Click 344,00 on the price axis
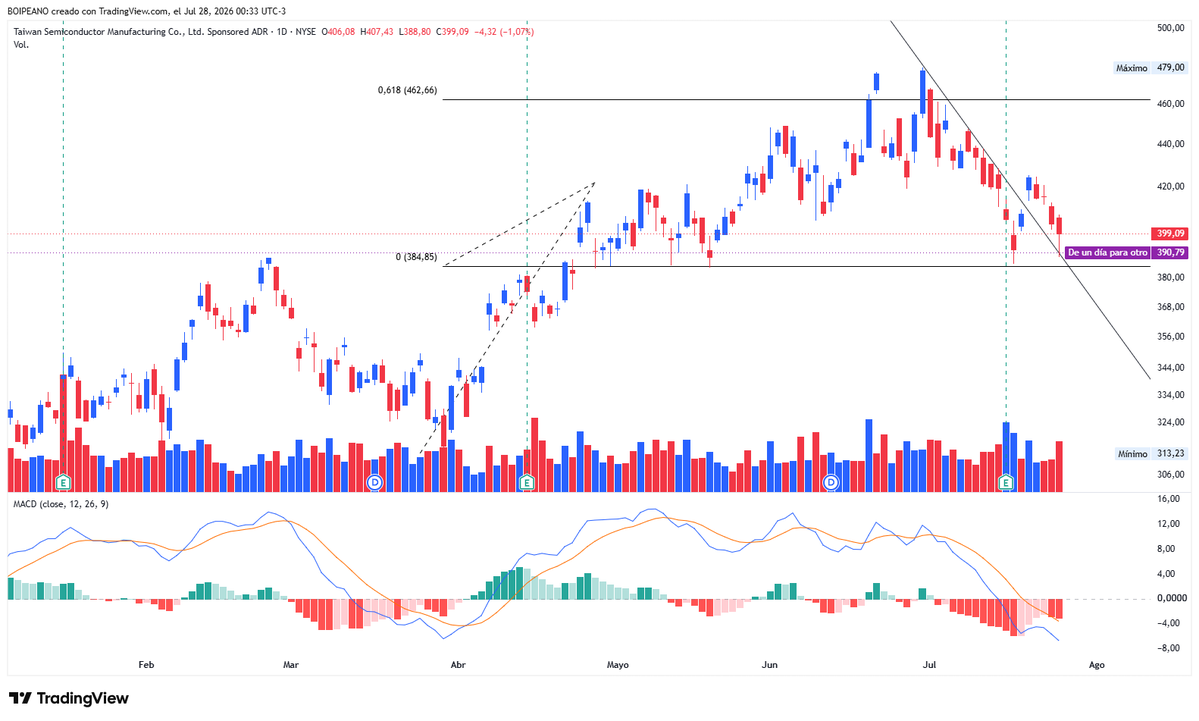1199x721 pixels. 1171,369
